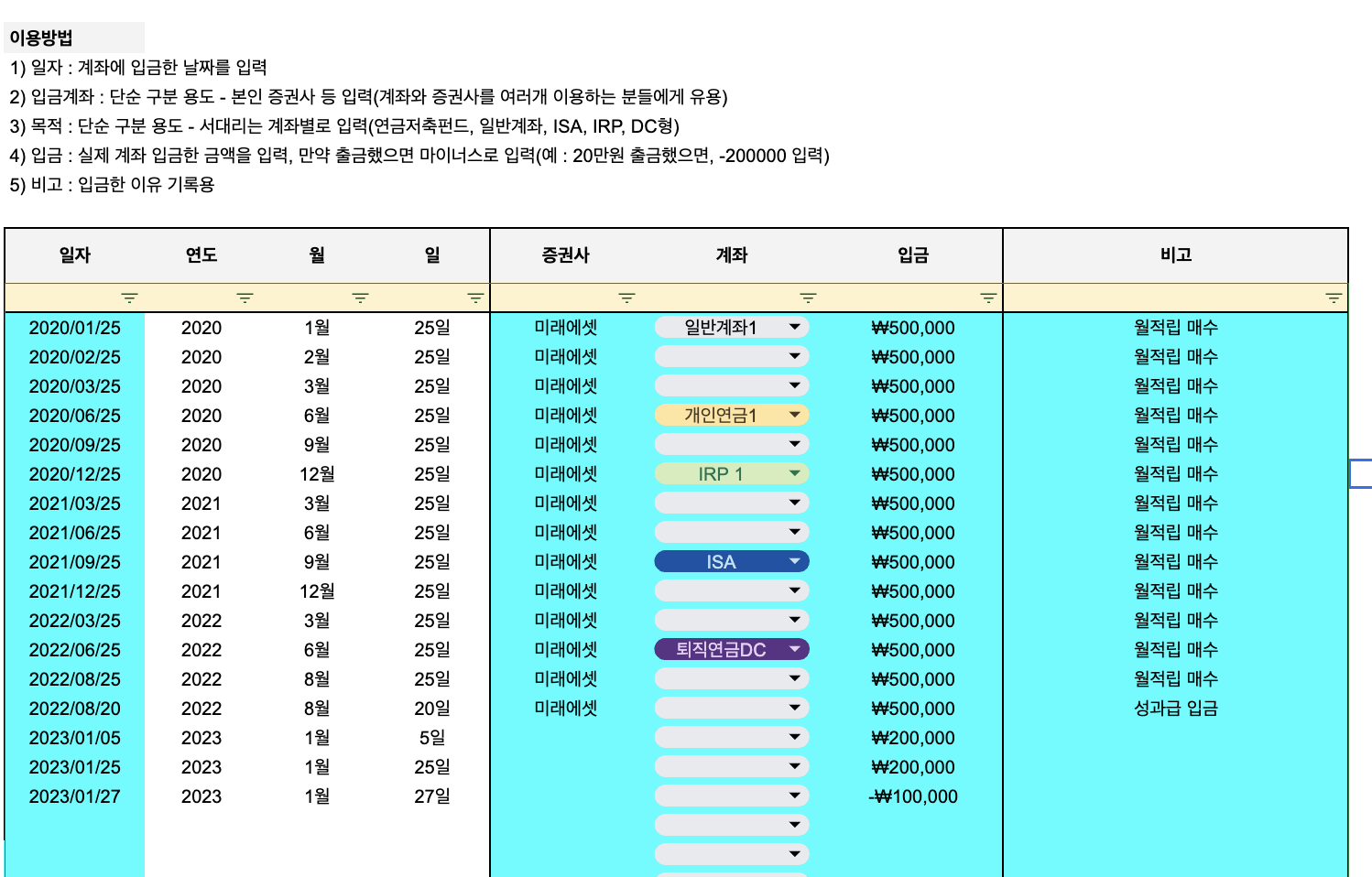Open the empty account dropdown in 2020/02/25 row
Viewport: 1372px width, 877px height.
[x=732, y=356]
